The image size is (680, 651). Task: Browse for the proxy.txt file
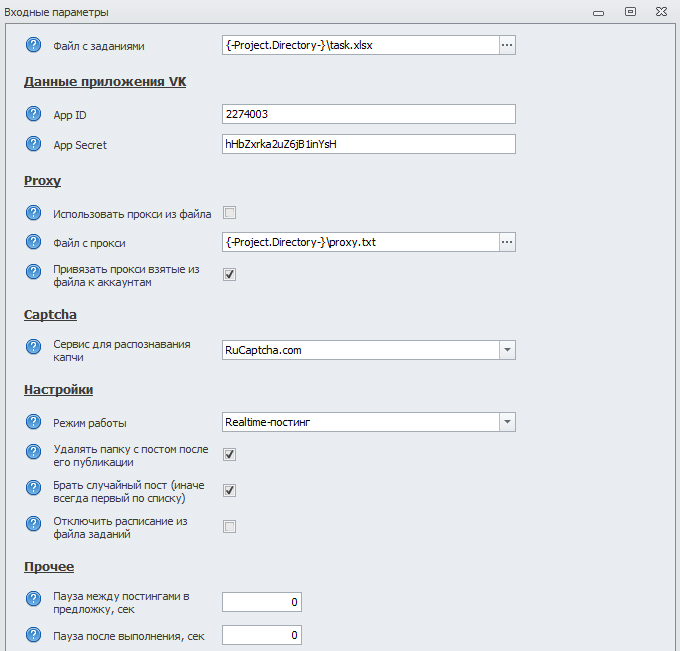click(507, 242)
